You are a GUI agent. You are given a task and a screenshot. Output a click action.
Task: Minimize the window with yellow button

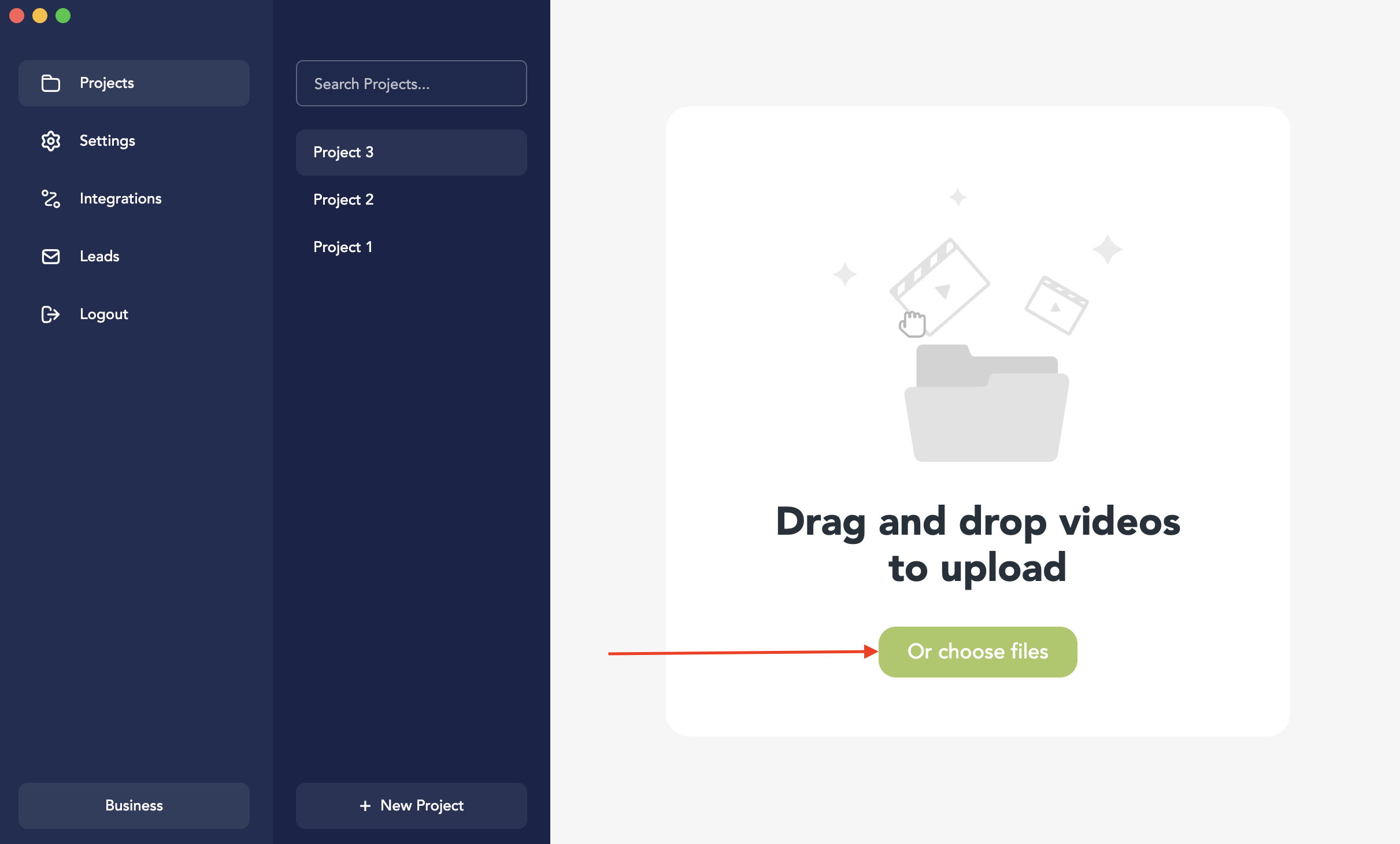40,16
